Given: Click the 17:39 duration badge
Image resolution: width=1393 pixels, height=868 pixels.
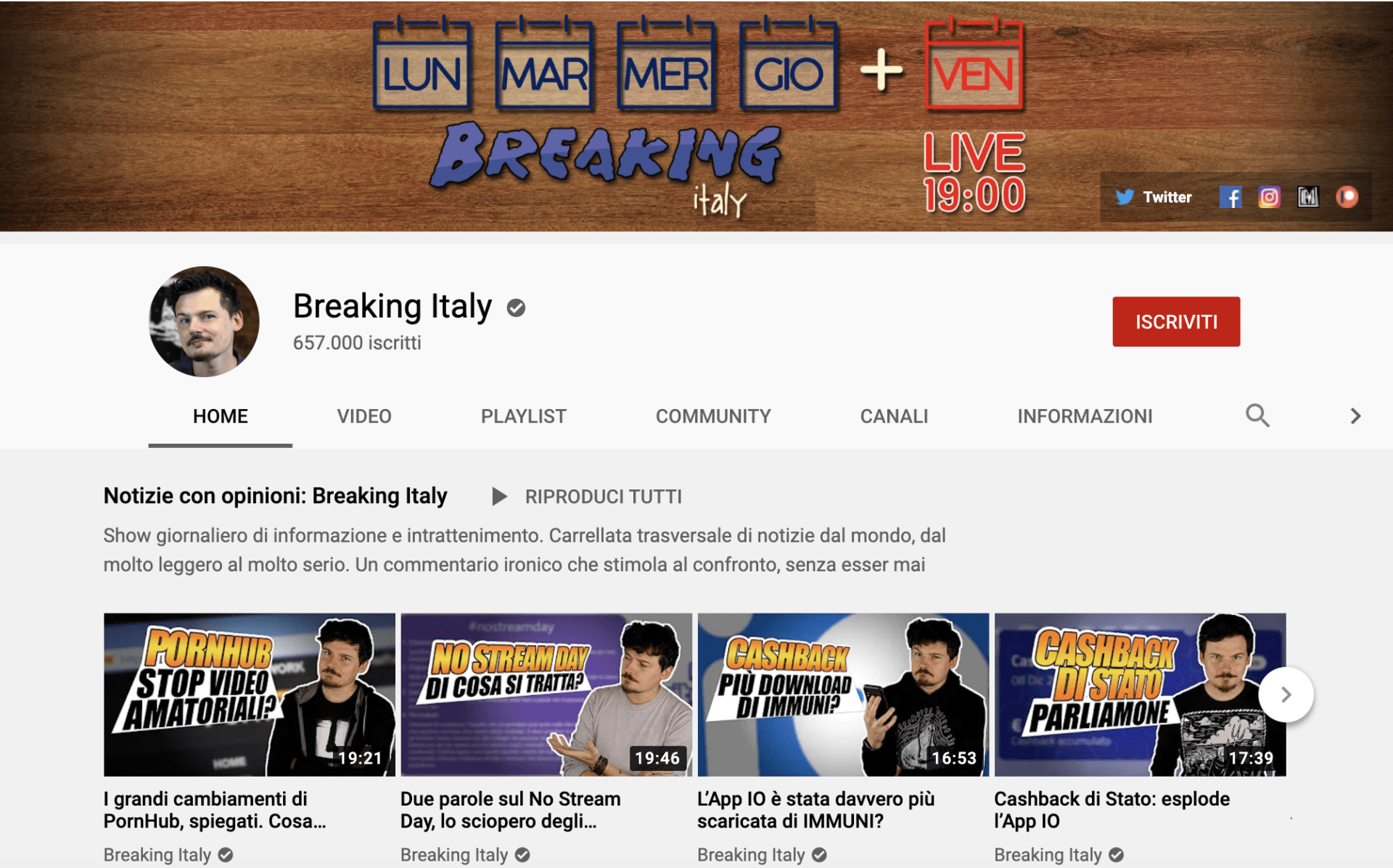Looking at the screenshot, I should pyautogui.click(x=1251, y=759).
